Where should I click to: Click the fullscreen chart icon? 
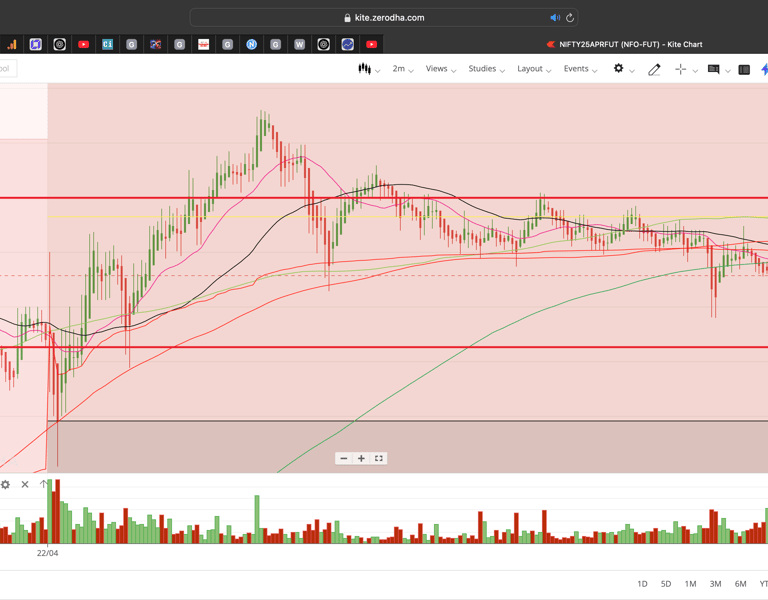(379, 458)
